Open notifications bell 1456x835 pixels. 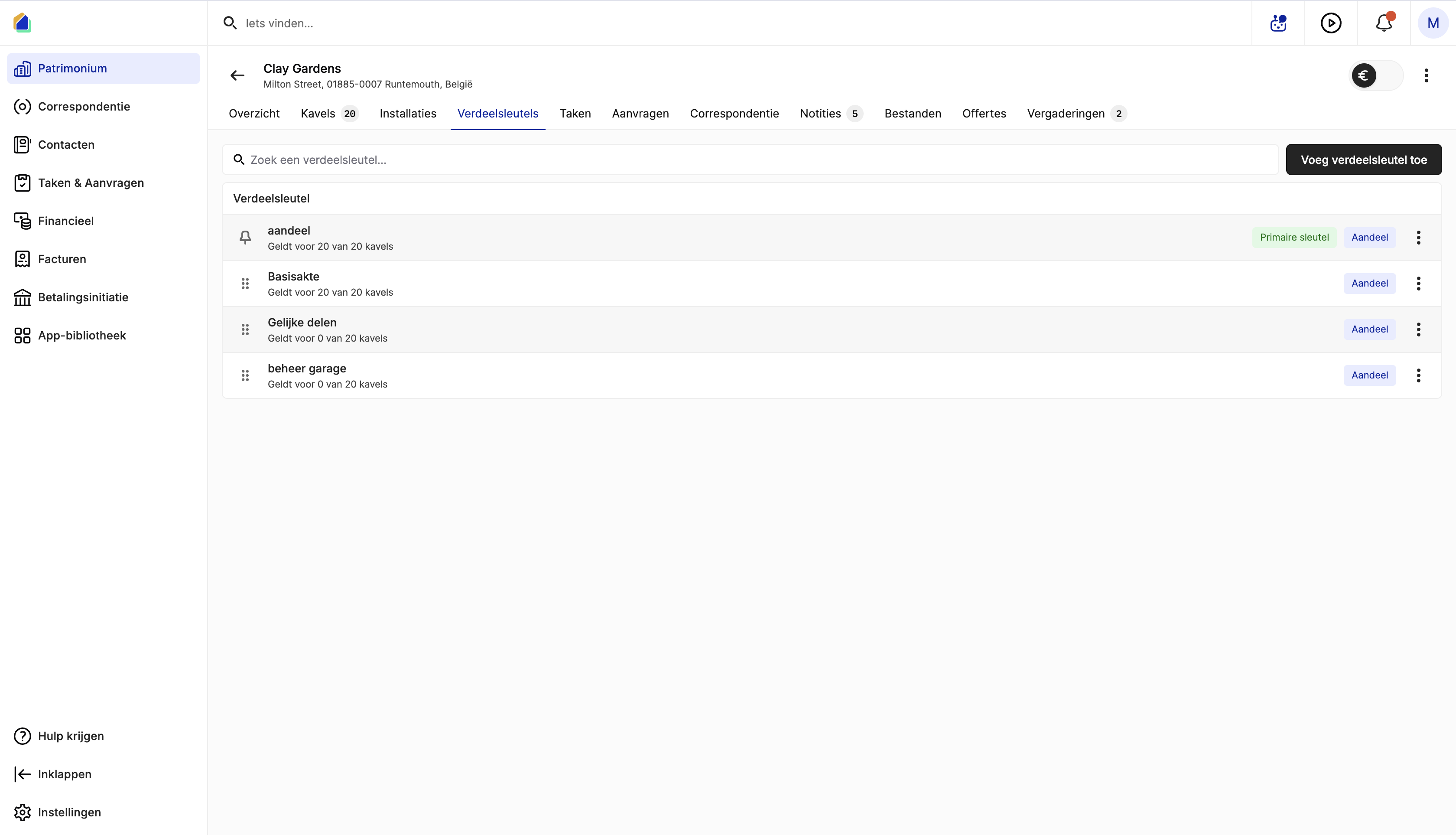1384,23
